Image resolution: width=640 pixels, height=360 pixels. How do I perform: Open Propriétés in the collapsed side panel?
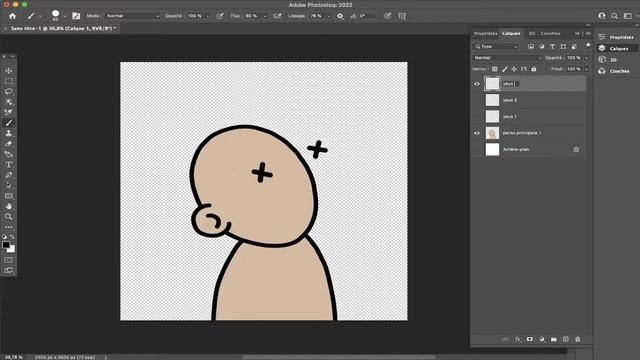tap(616, 37)
